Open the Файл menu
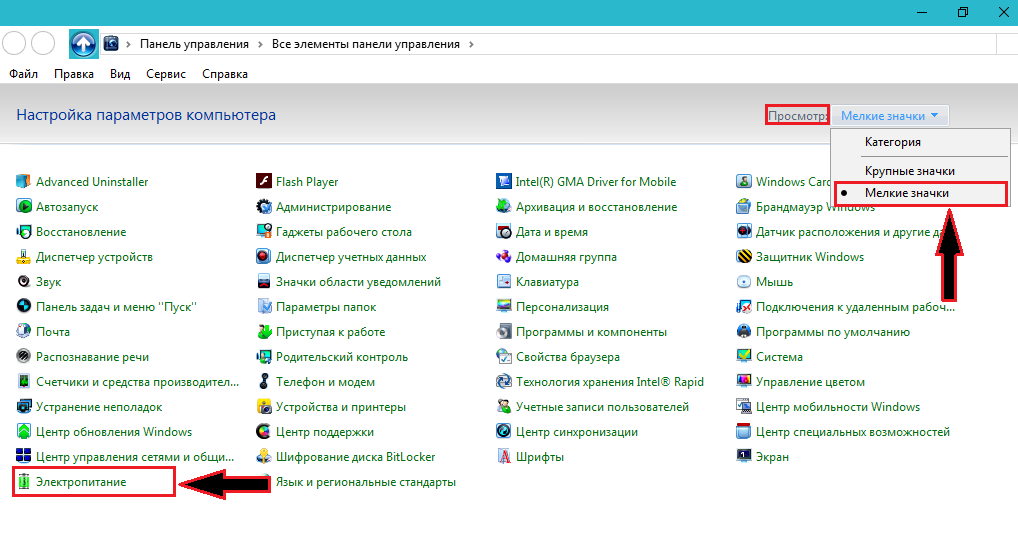1018x559 pixels. 23,74
